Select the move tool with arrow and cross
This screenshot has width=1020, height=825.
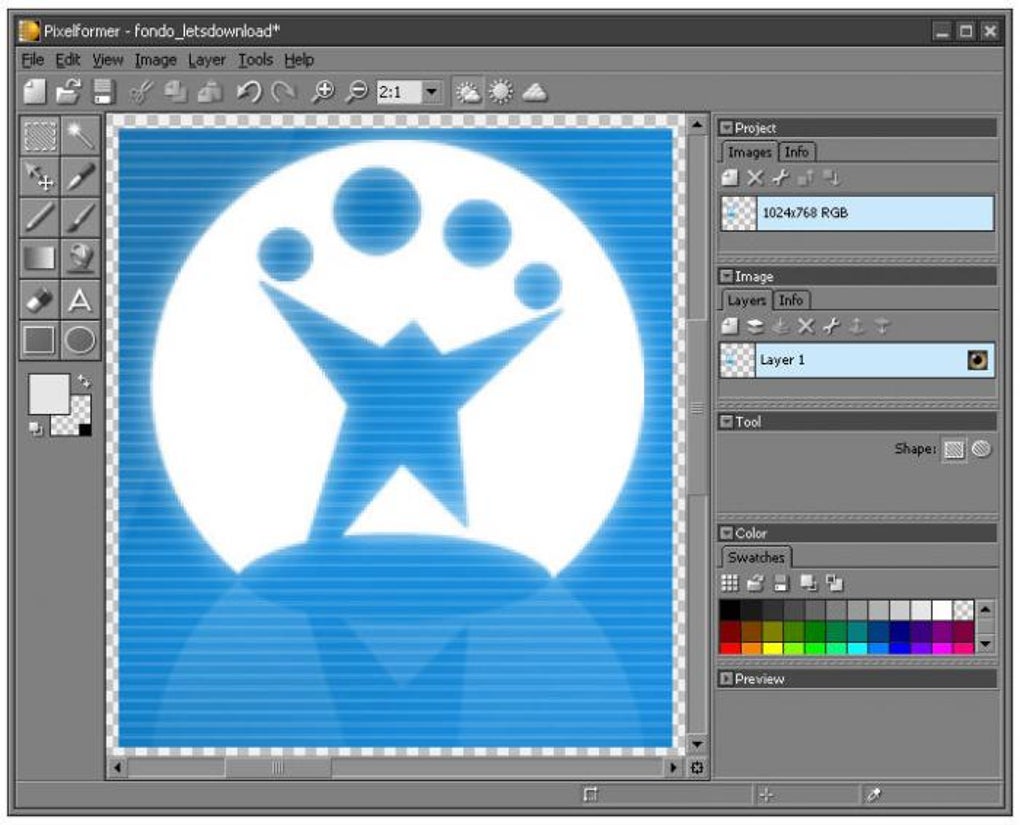[40, 176]
